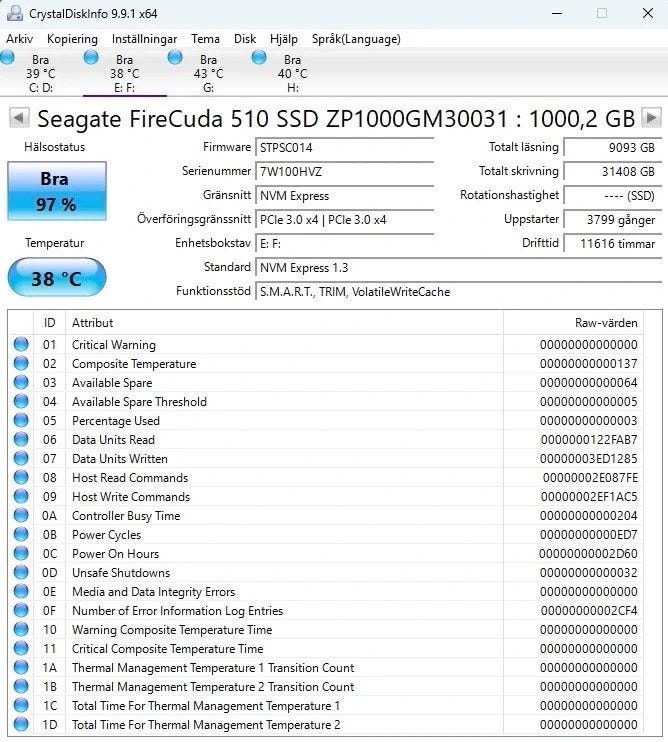Click the CrystalDiskInfo title bar app icon
Viewport: 668px width, 742px height.
click(14, 13)
